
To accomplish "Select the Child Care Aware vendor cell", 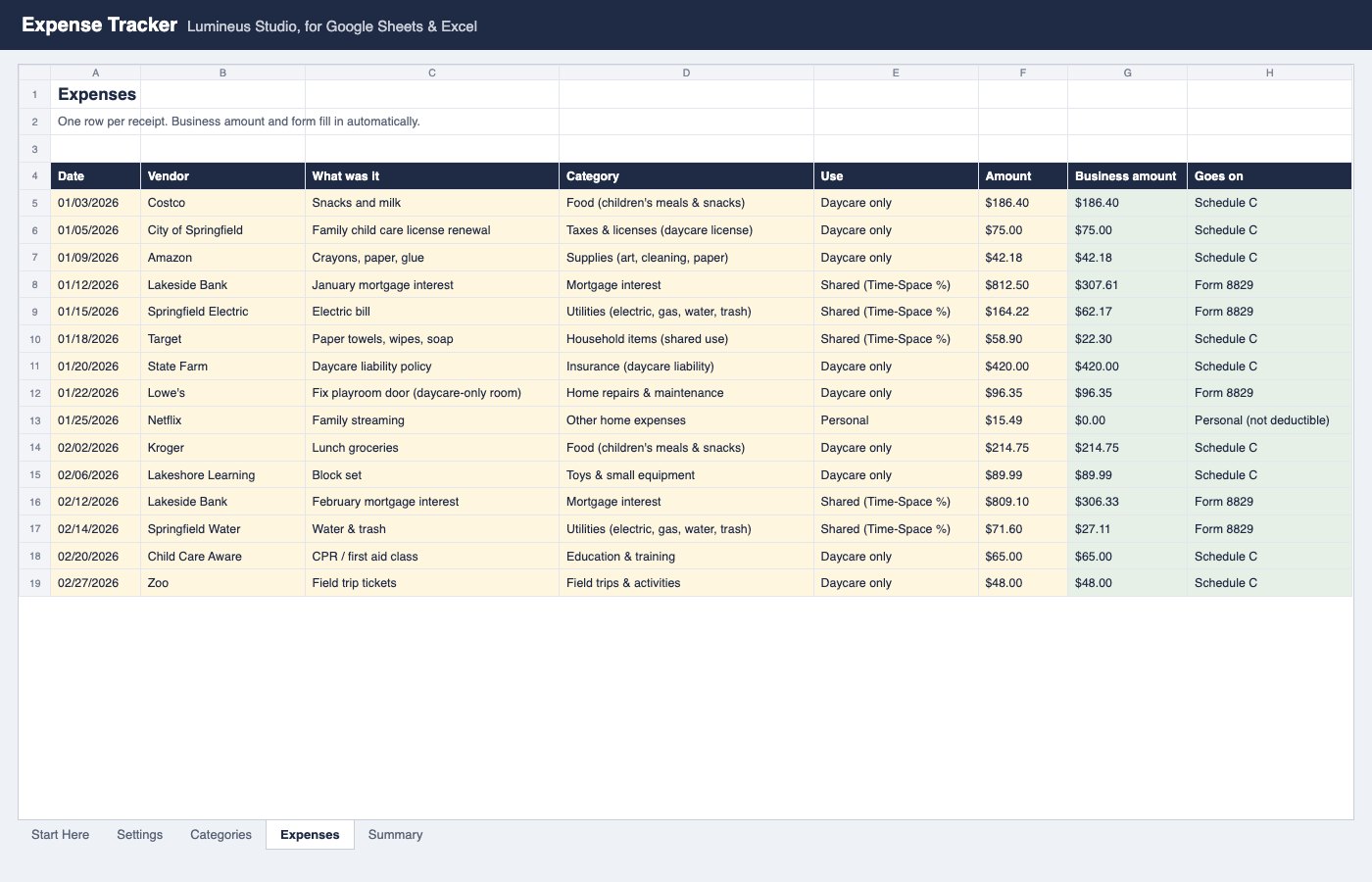I will pos(222,557).
